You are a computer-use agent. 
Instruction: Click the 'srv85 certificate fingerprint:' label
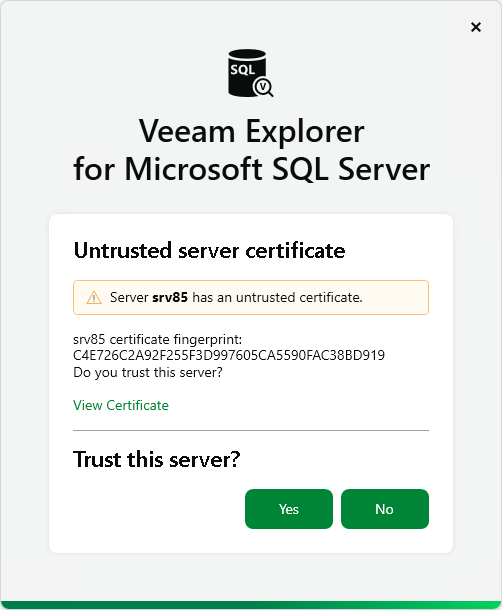(x=158, y=340)
